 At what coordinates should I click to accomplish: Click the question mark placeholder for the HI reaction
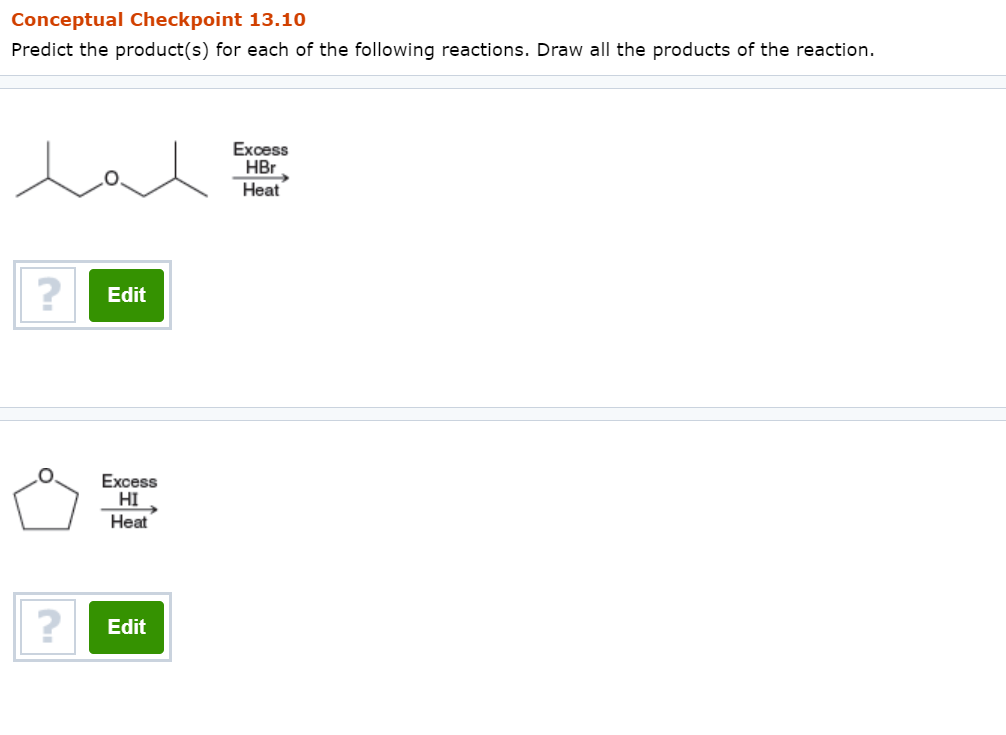pyautogui.click(x=47, y=627)
